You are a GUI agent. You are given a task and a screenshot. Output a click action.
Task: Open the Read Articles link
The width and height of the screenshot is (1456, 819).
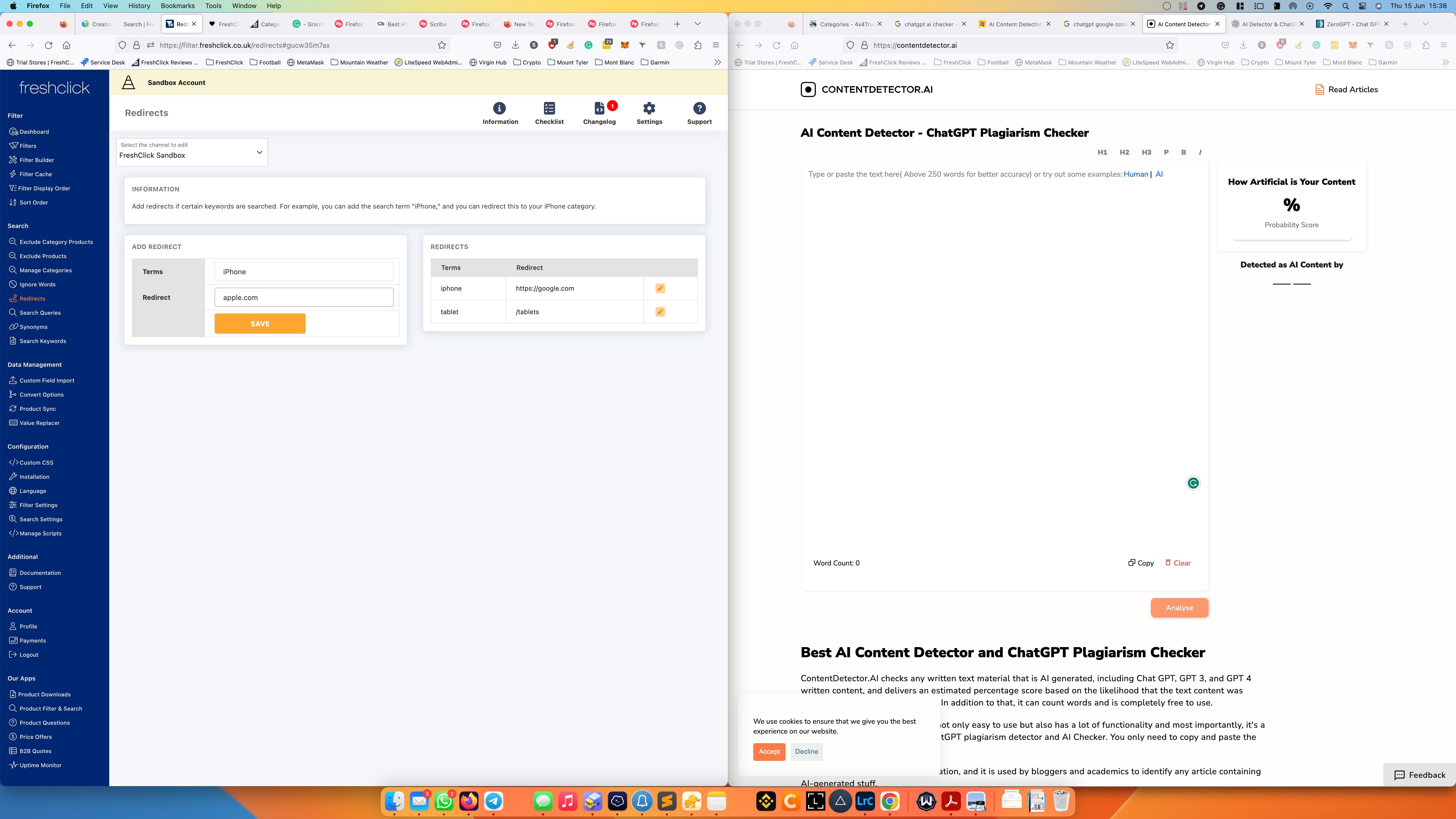1346,89
